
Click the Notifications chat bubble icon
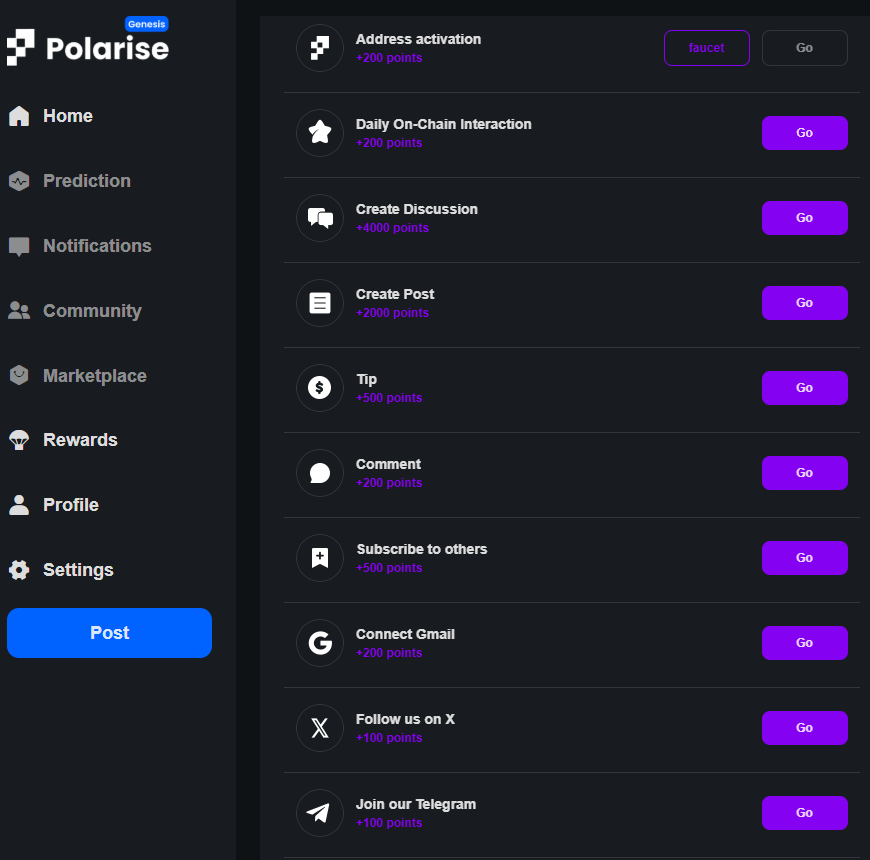[19, 246]
